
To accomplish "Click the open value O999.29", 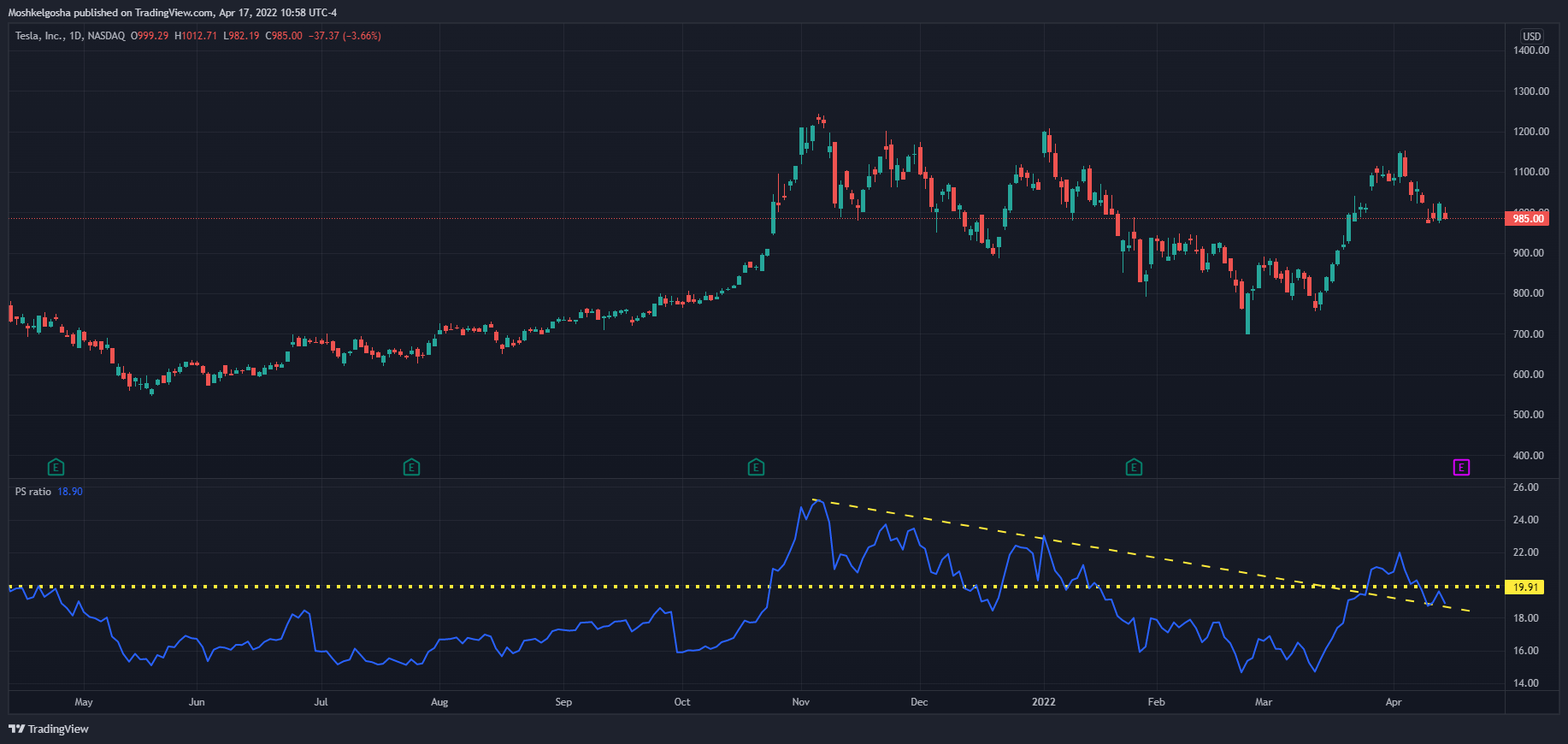I will coord(150,36).
